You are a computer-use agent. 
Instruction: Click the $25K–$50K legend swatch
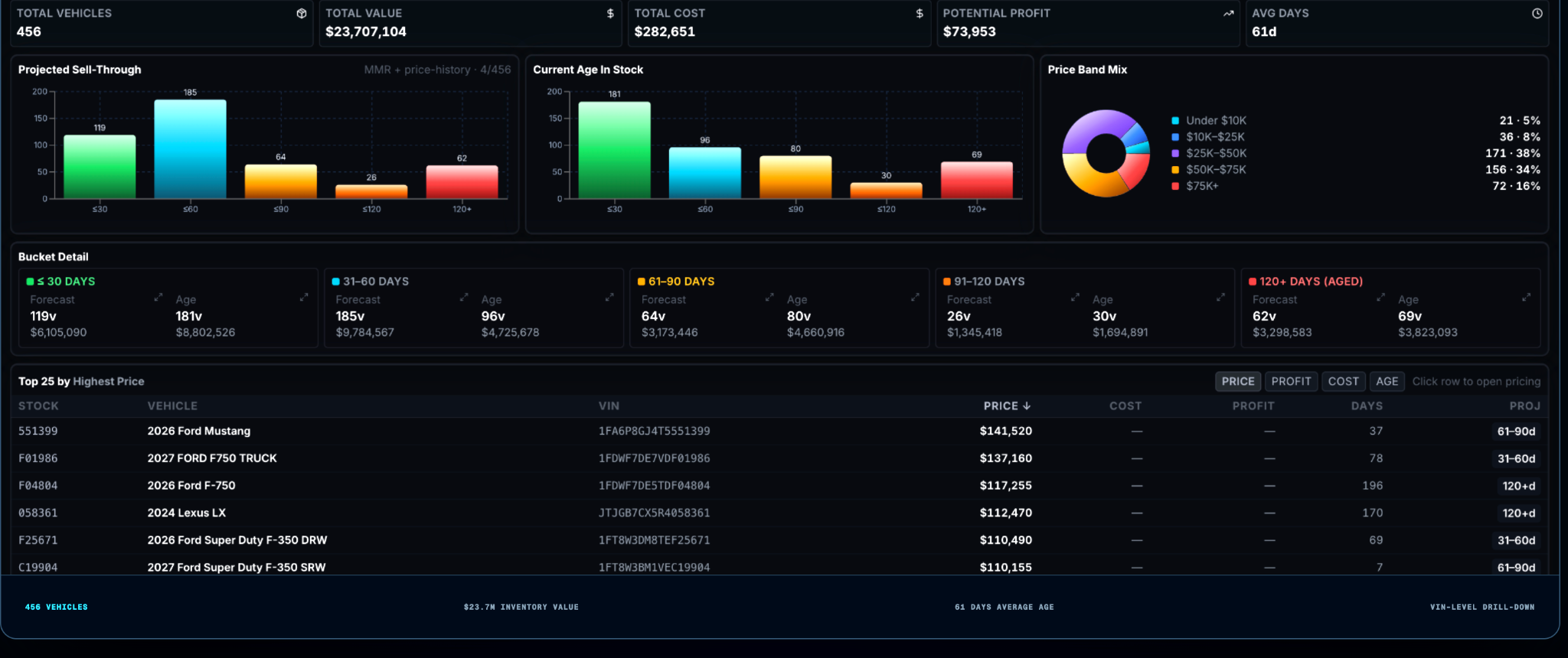(1175, 153)
